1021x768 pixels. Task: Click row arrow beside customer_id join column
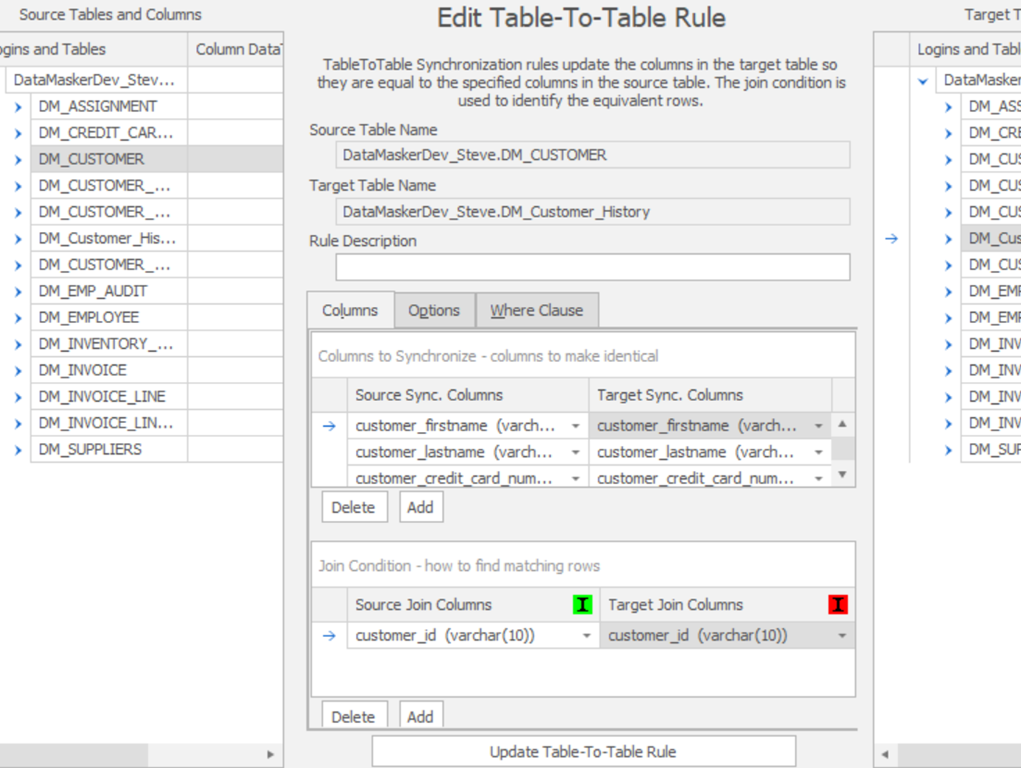pyautogui.click(x=329, y=636)
